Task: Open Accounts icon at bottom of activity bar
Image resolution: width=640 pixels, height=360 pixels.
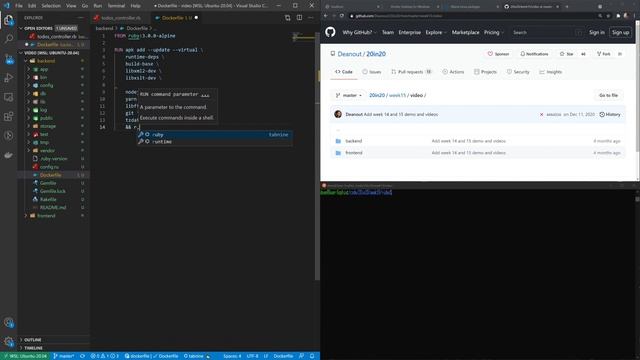Action: [9, 322]
